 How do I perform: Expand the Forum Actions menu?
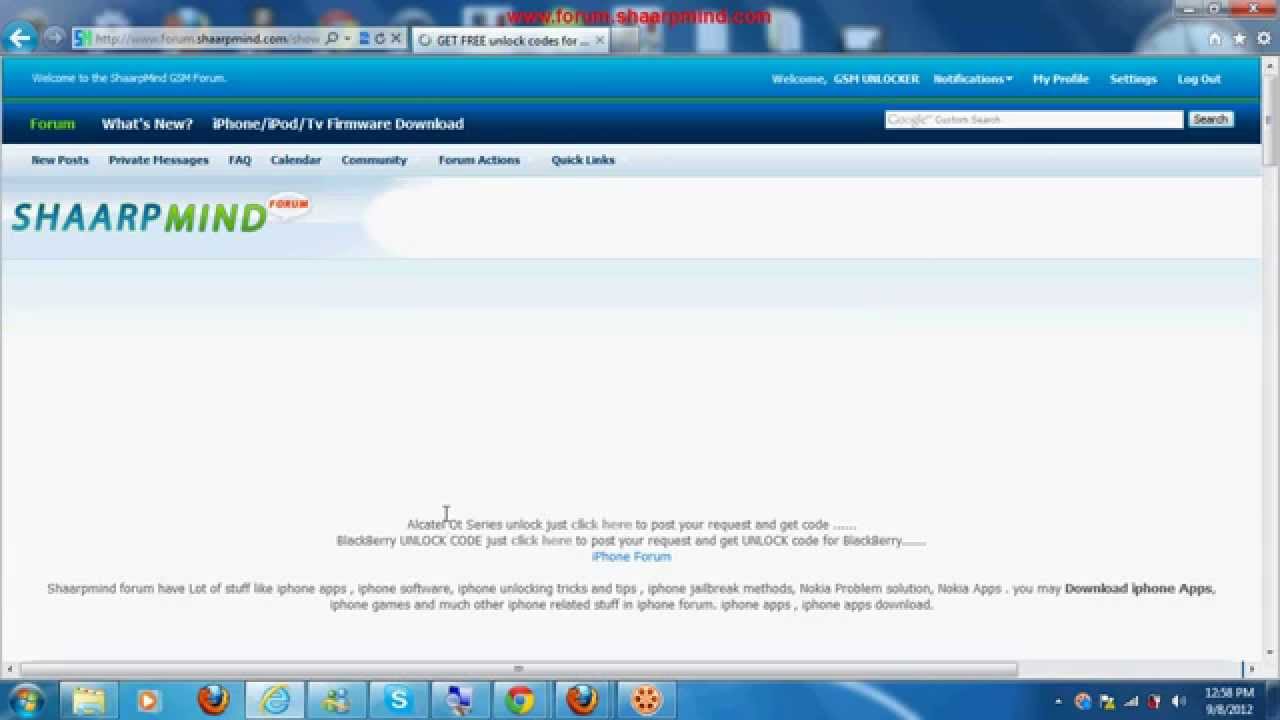[479, 160]
